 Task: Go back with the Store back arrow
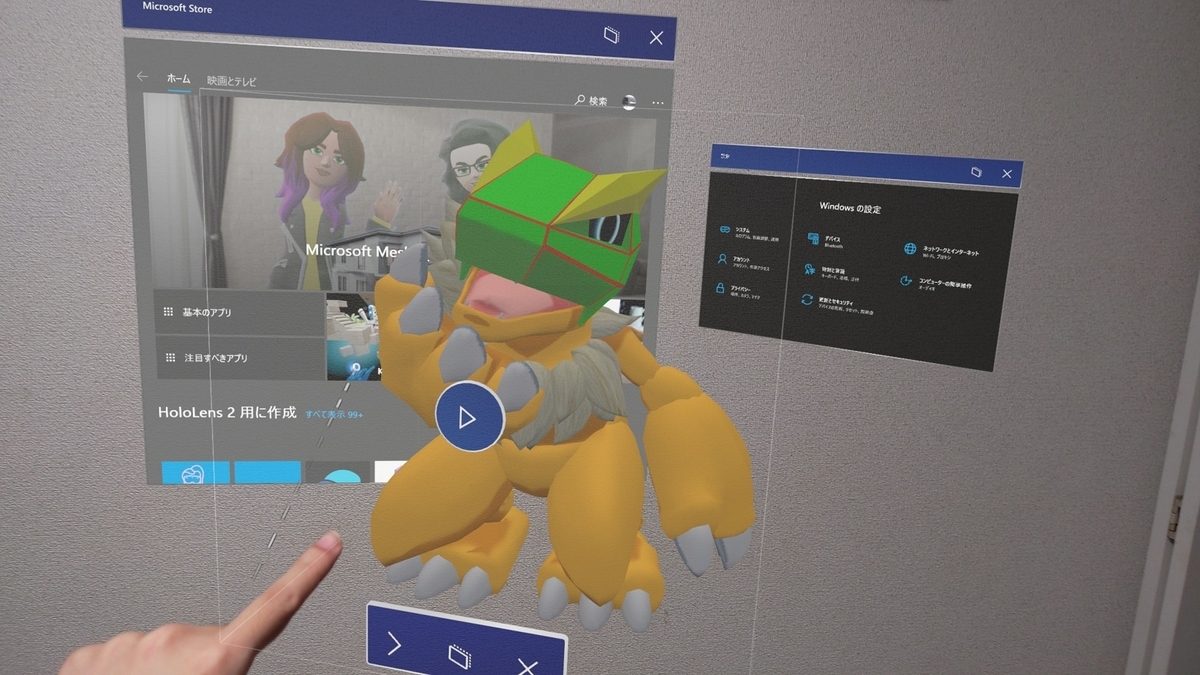coord(142,76)
